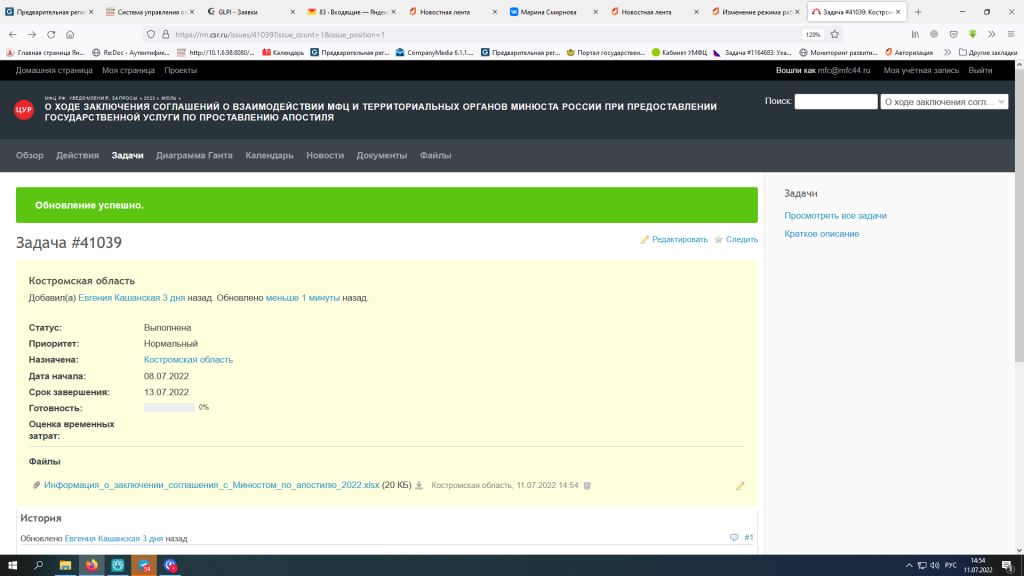Open the project search scope dropdown
The width and height of the screenshot is (1024, 576).
click(x=944, y=102)
